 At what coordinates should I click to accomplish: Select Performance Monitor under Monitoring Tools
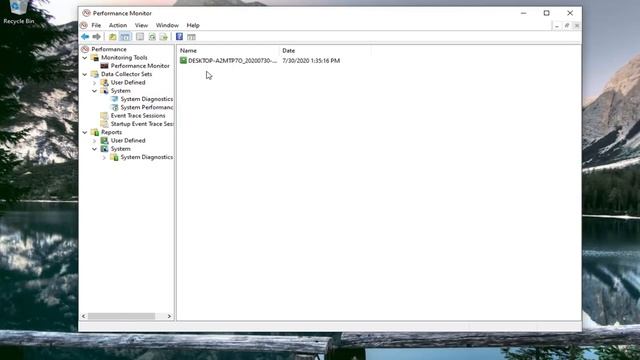click(140, 66)
